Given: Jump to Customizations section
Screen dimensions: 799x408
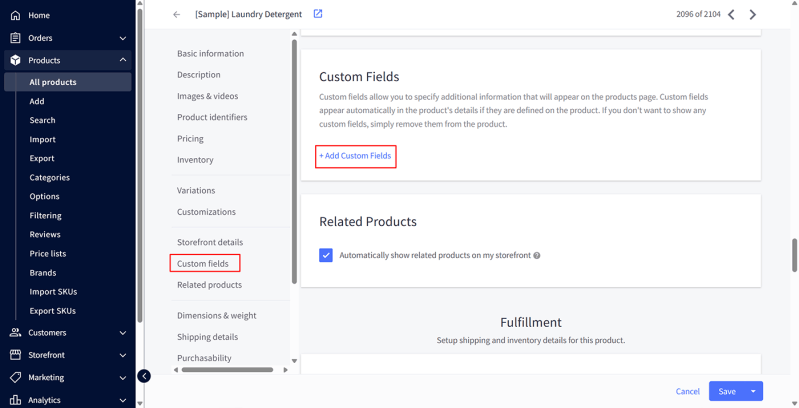Looking at the screenshot, I should point(206,212).
